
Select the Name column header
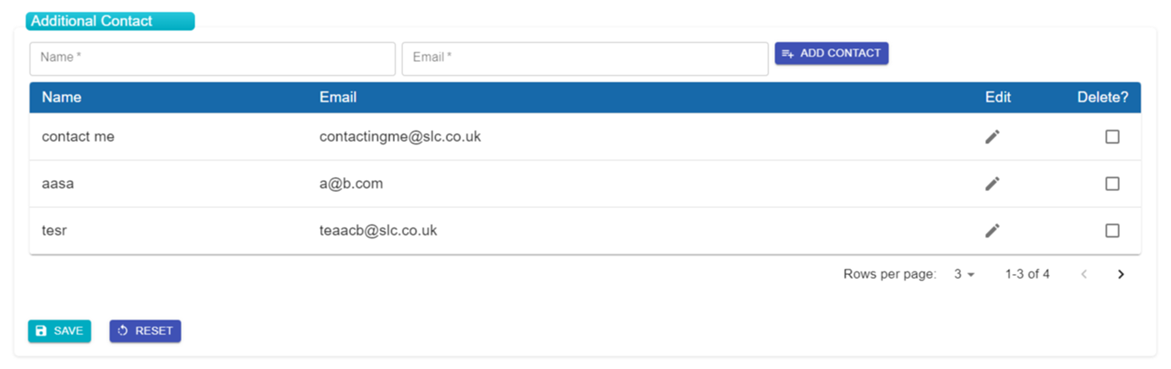click(61, 97)
